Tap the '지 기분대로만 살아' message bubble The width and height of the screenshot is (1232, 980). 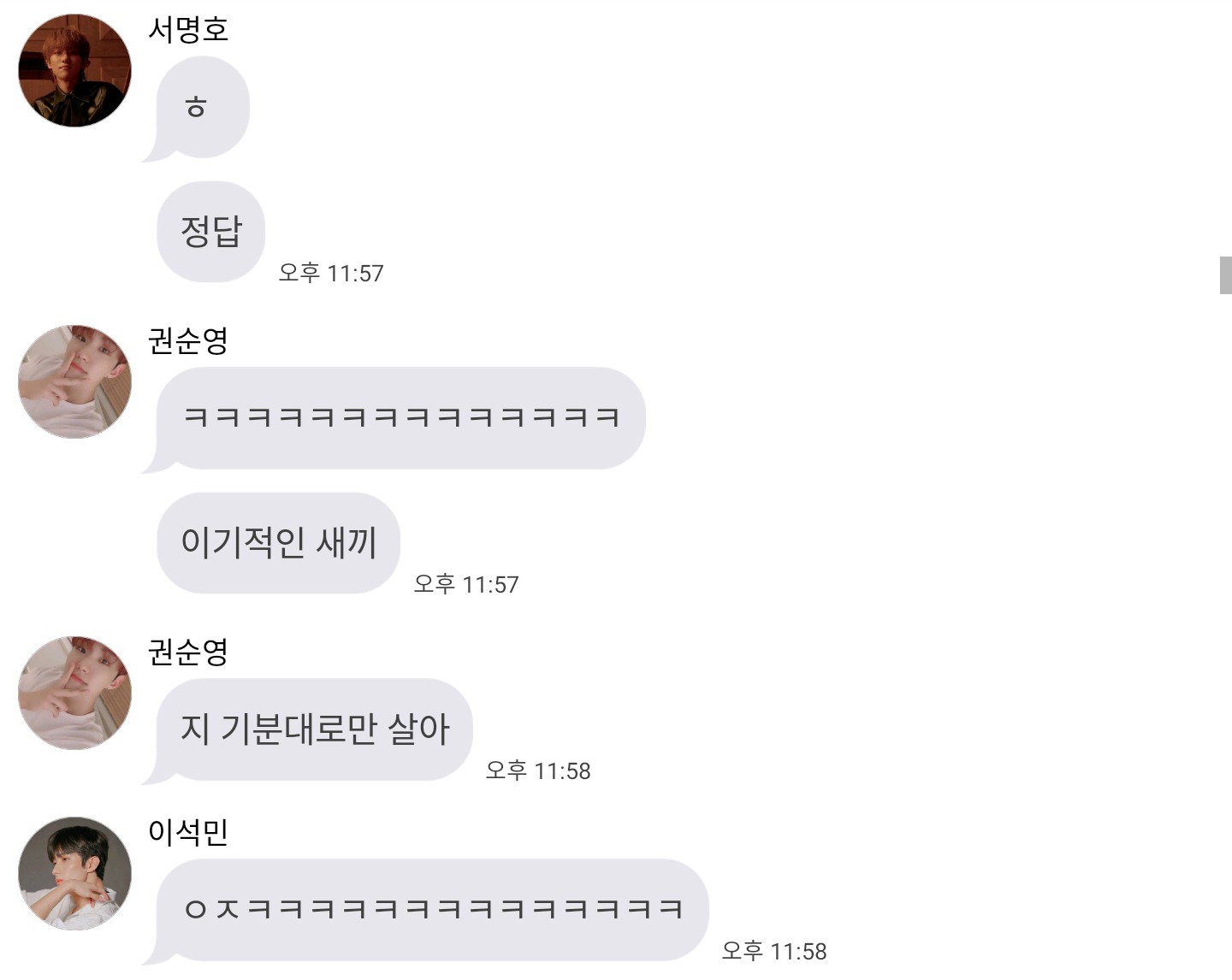pos(309,730)
